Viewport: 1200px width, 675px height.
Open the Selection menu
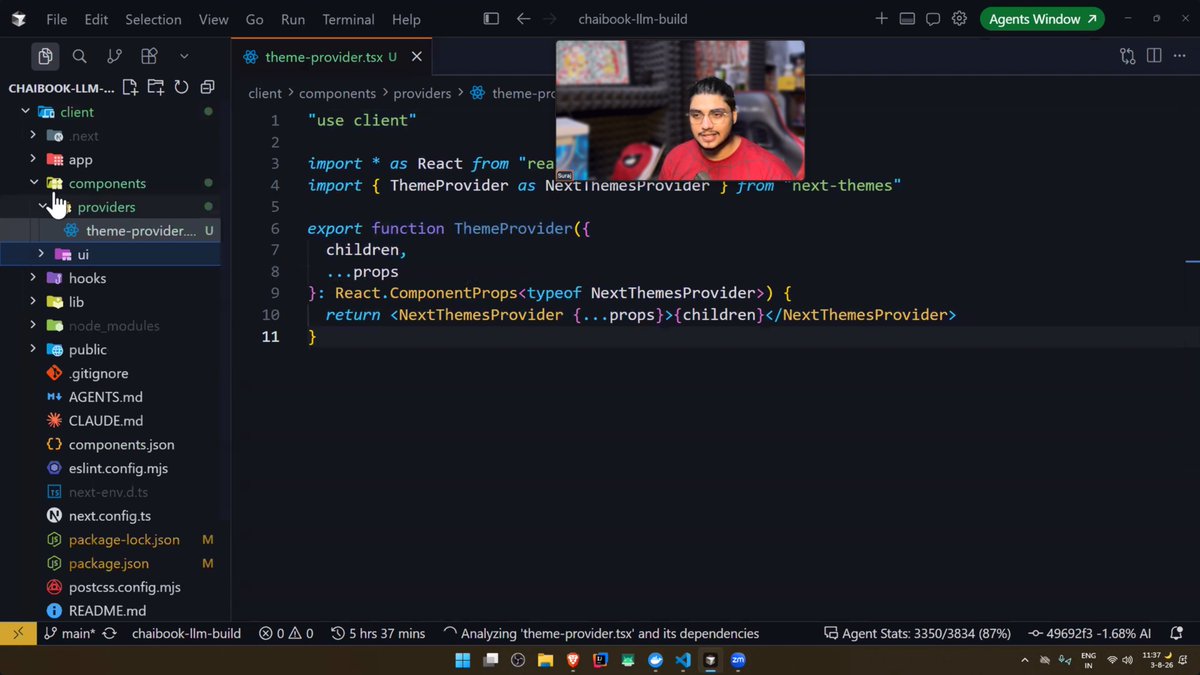click(x=153, y=19)
